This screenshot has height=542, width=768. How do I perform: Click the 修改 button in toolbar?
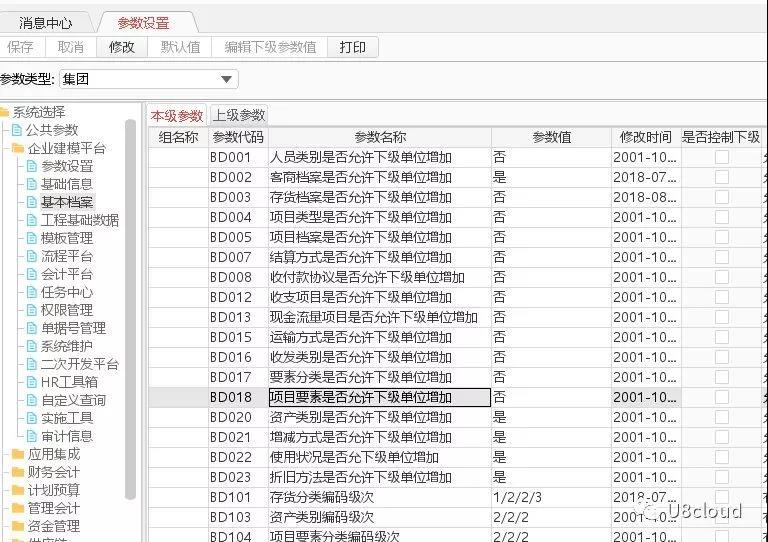[121, 47]
